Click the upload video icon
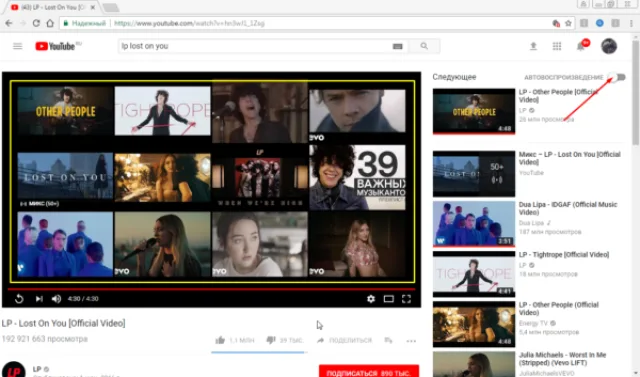640x377 pixels. [533, 46]
